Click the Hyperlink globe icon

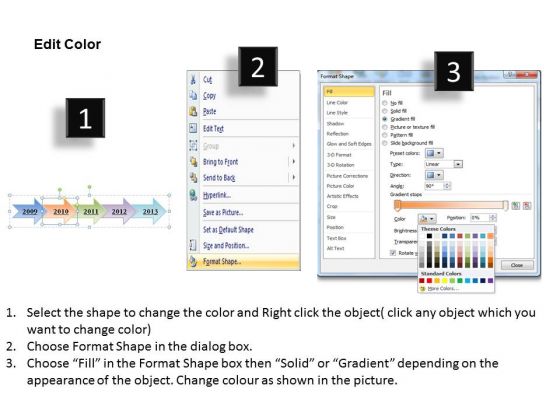[193, 195]
